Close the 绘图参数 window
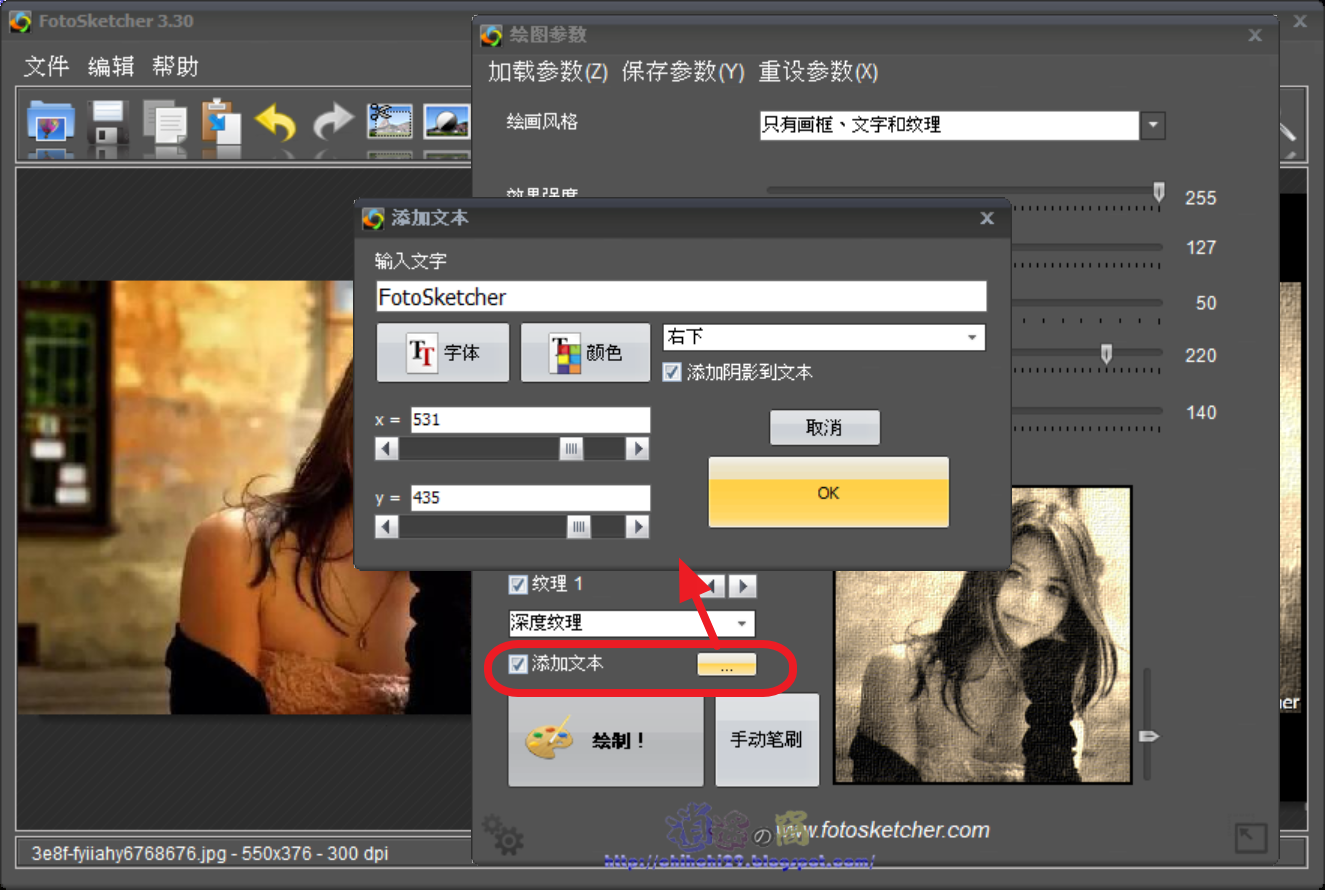This screenshot has width=1325, height=890. click(x=1255, y=36)
